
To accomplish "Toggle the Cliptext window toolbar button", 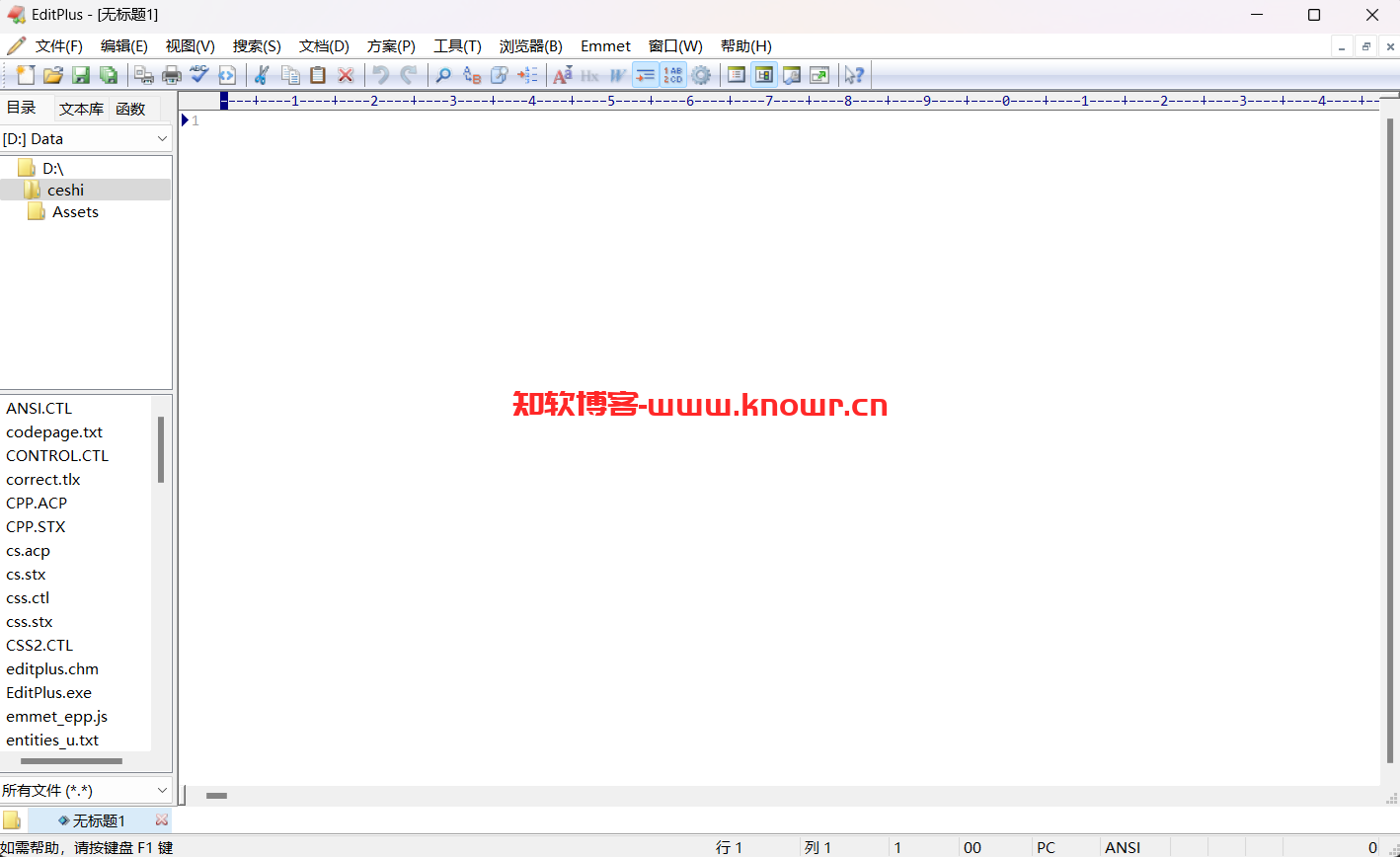I will 737,75.
